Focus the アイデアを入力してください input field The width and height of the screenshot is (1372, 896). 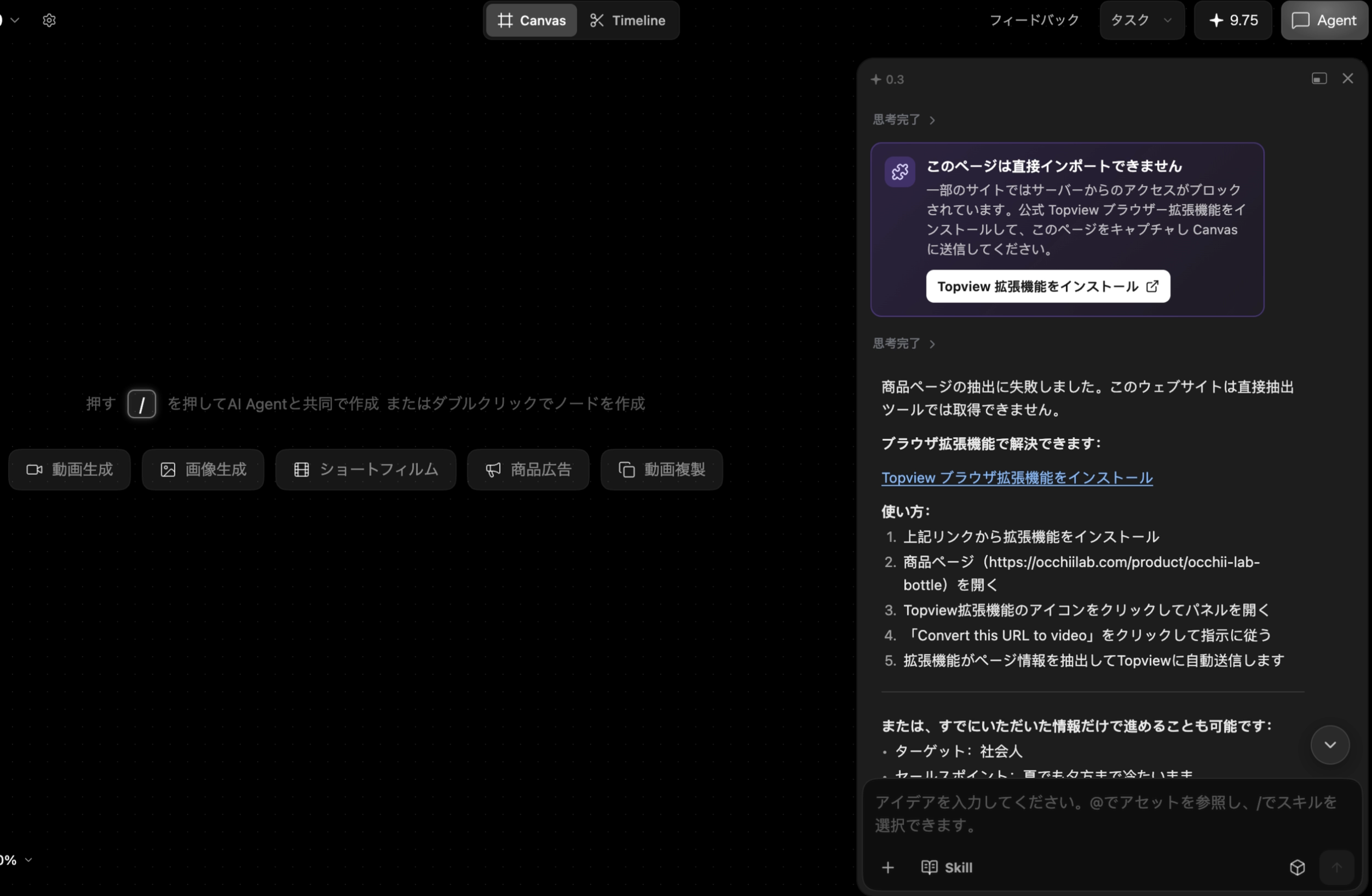coord(1111,813)
